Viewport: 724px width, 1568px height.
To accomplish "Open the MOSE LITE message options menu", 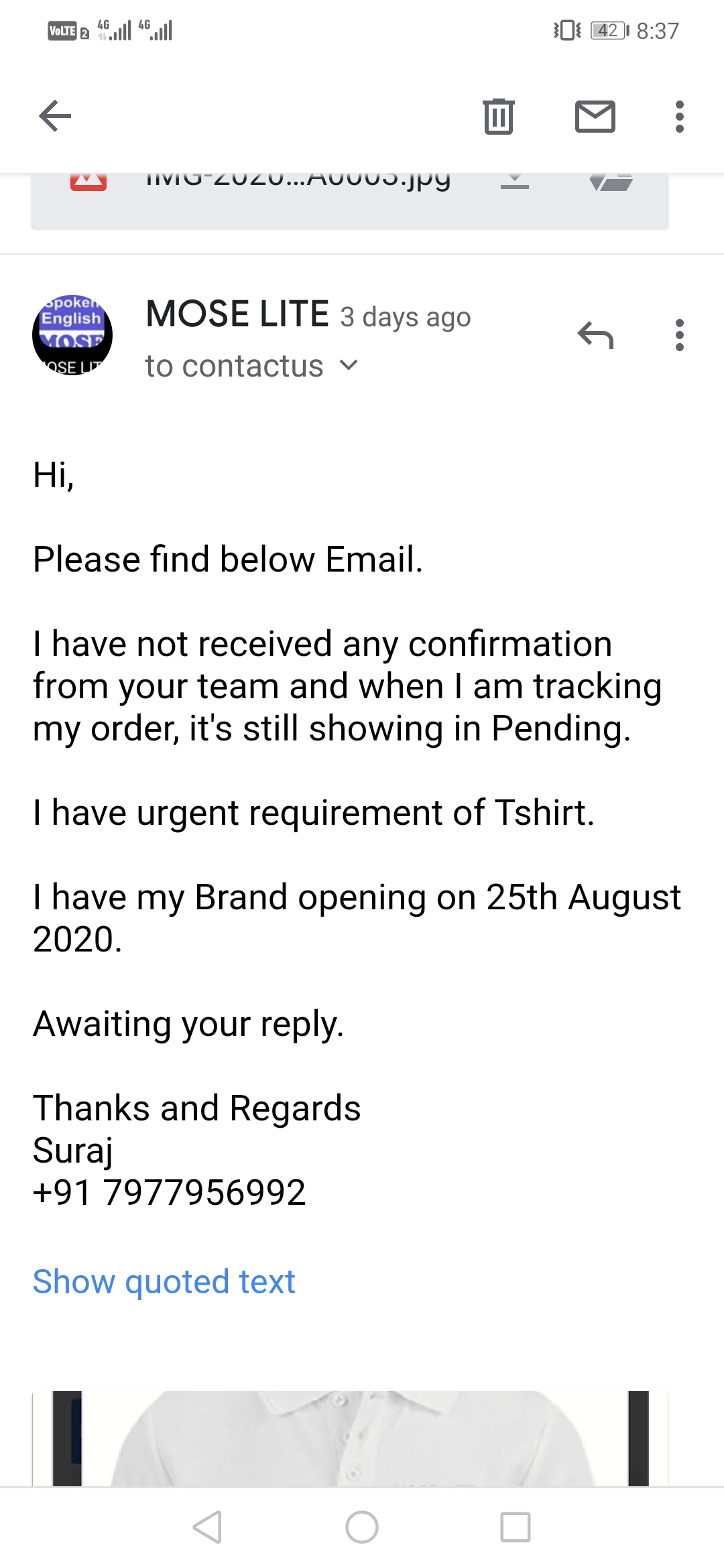I will coord(680,335).
